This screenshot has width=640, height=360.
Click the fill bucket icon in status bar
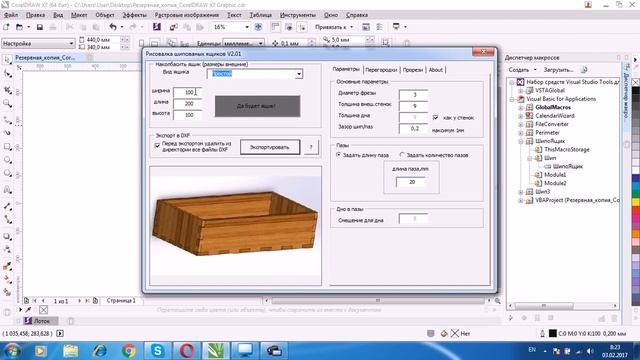pos(444,333)
